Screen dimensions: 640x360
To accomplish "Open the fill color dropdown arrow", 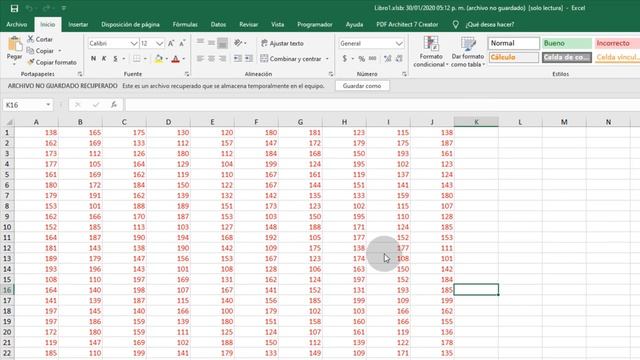I will (x=167, y=59).
